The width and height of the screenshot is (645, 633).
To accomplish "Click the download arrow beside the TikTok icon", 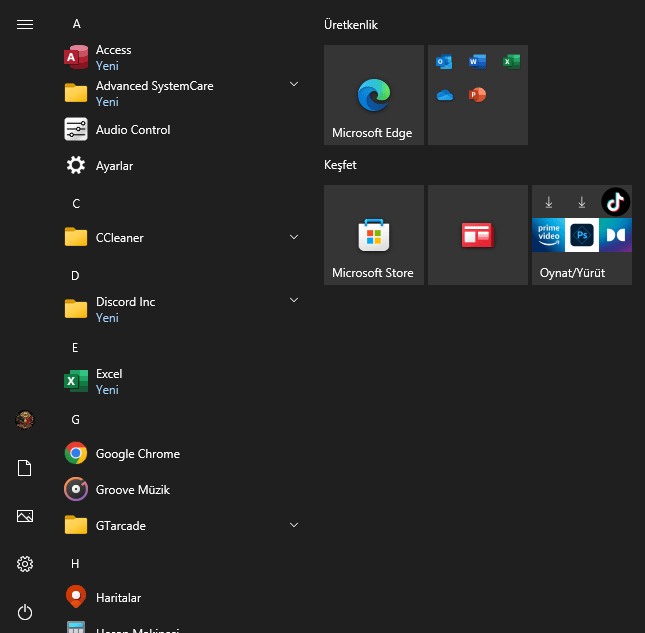I will [x=582, y=202].
